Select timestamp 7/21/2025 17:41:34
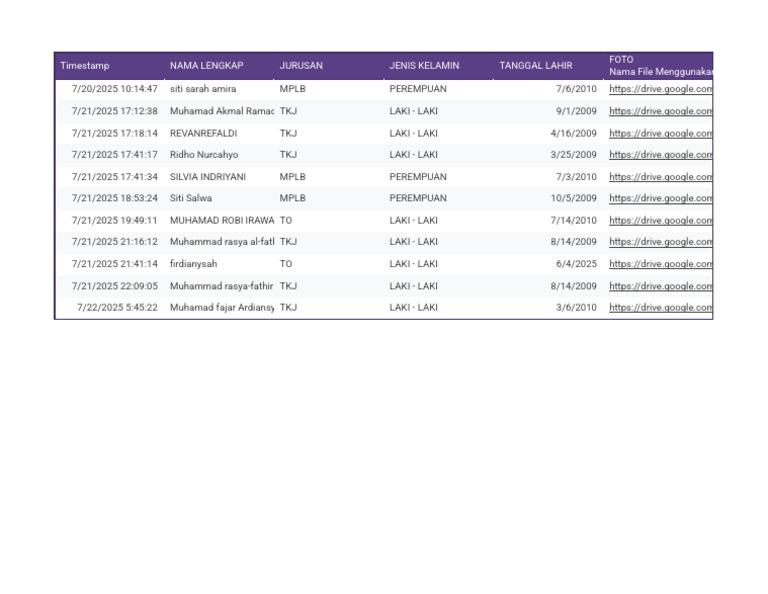 (x=115, y=177)
